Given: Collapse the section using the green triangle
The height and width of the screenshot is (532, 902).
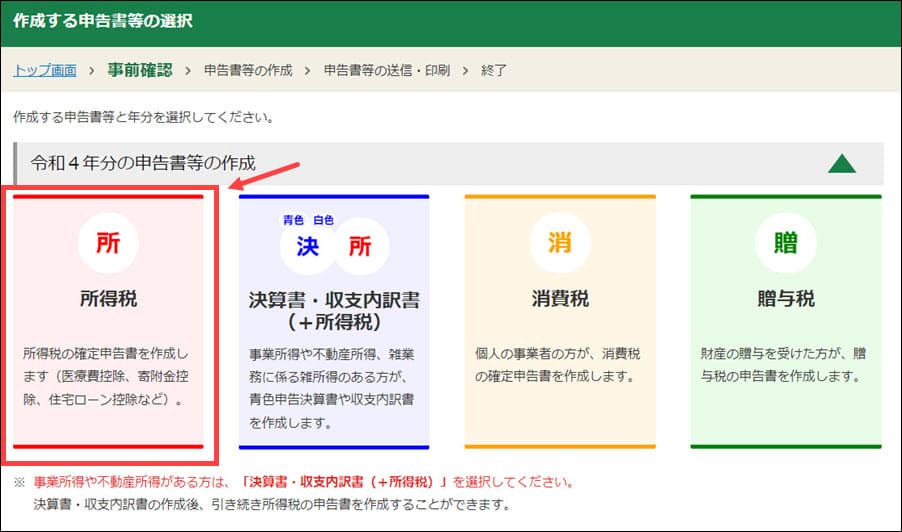Looking at the screenshot, I should point(842,163).
